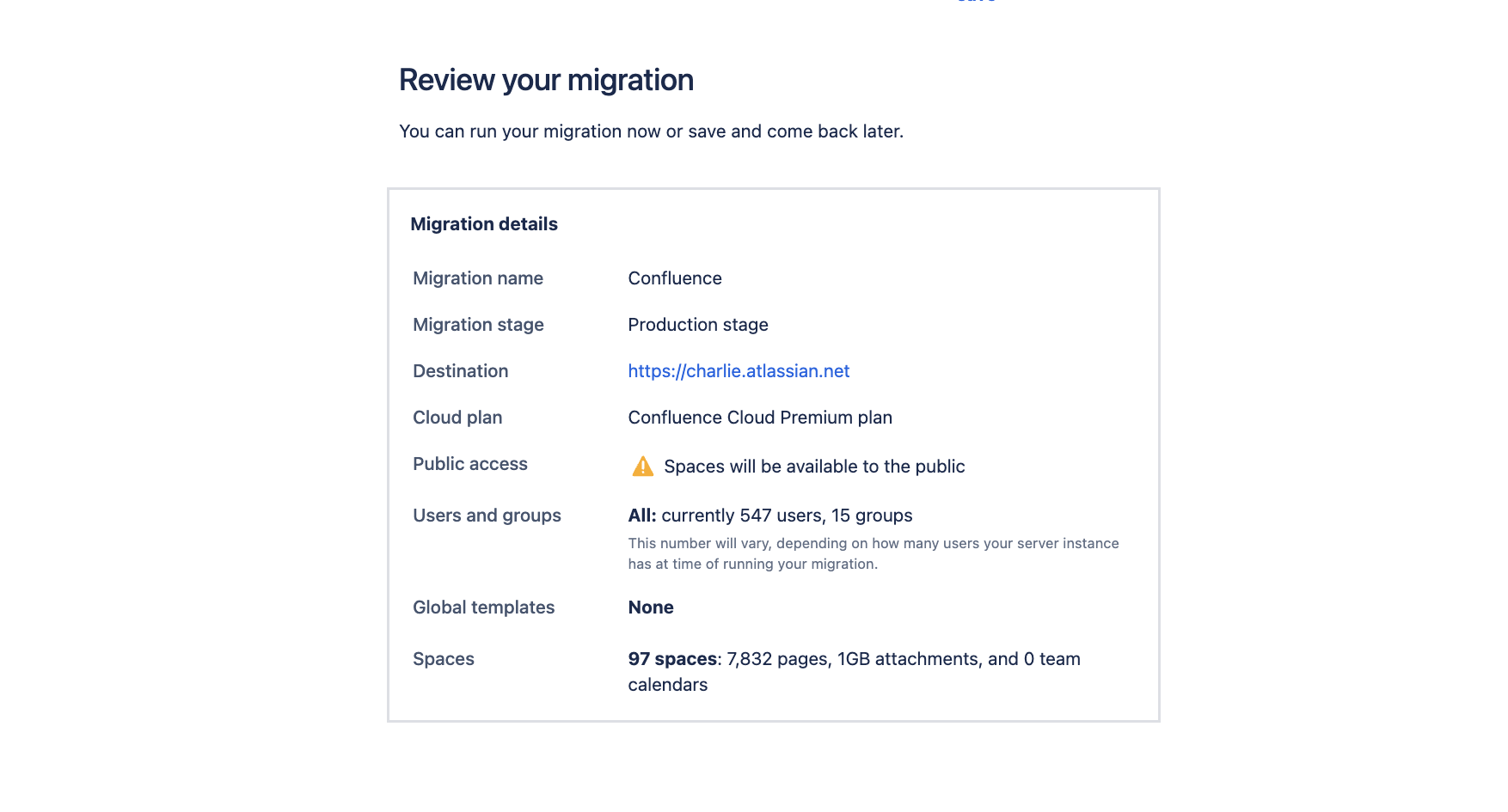Select the Production stage value

coord(697,324)
